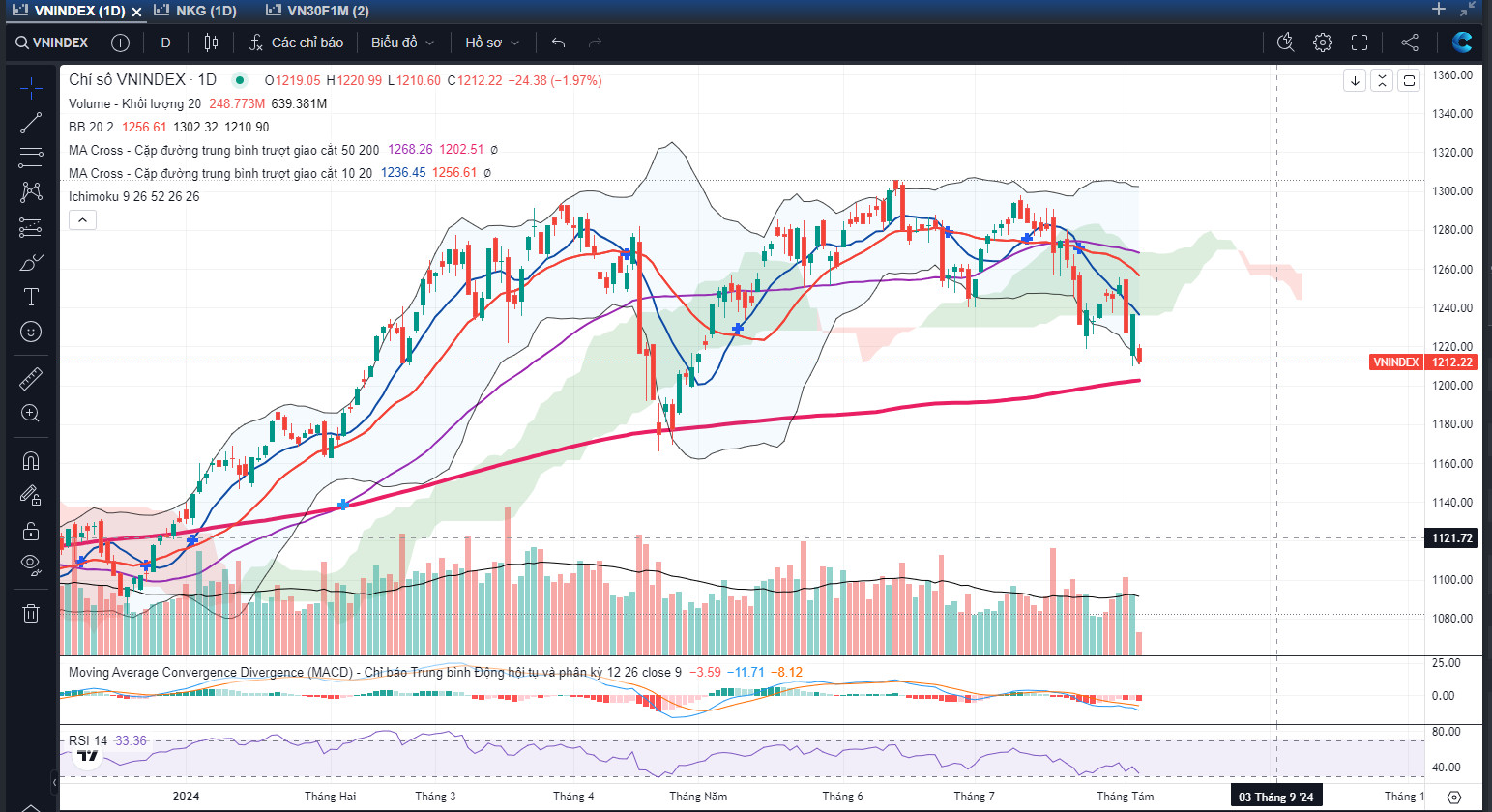The height and width of the screenshot is (812, 1492).
Task: Open VNINDEX symbol search
Action: (x=52, y=43)
